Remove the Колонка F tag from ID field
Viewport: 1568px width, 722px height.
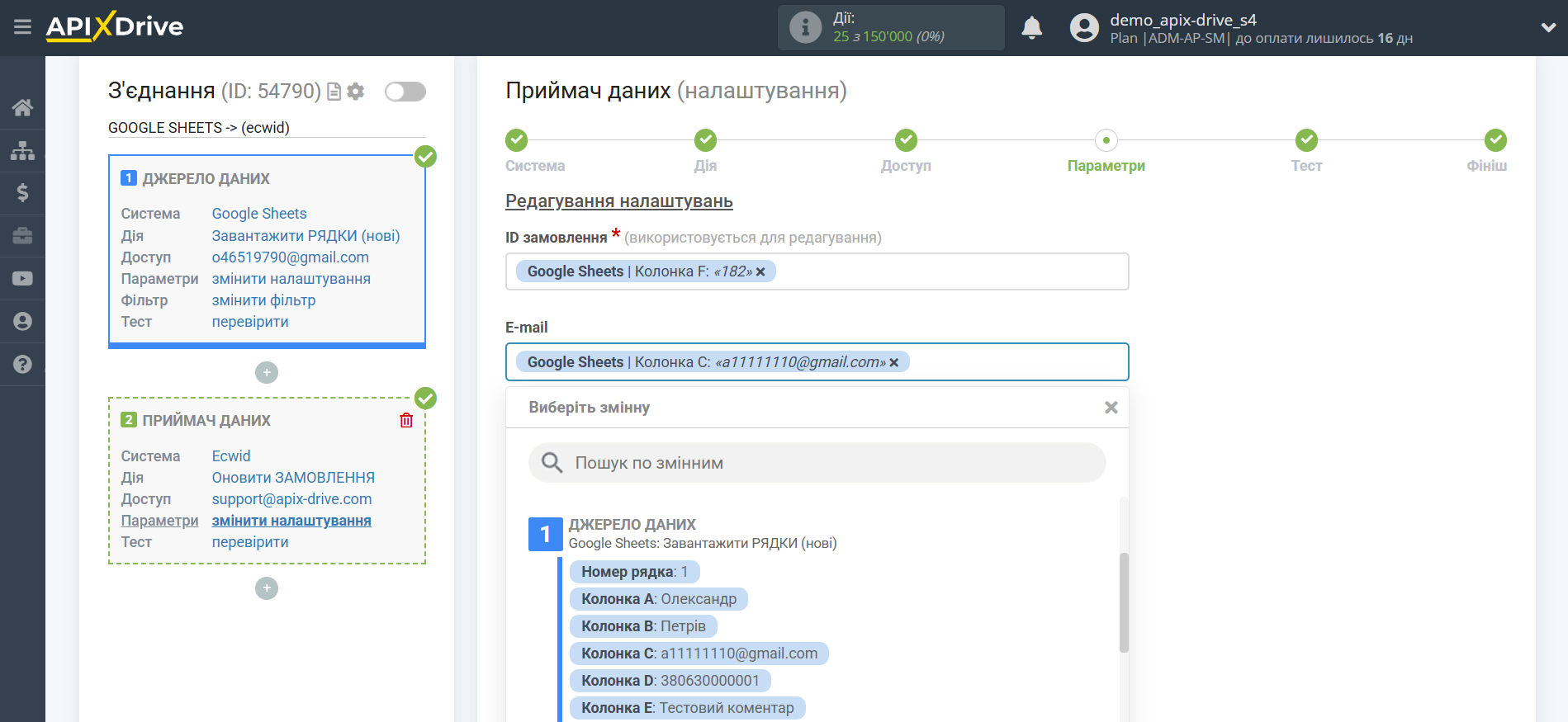coord(760,271)
